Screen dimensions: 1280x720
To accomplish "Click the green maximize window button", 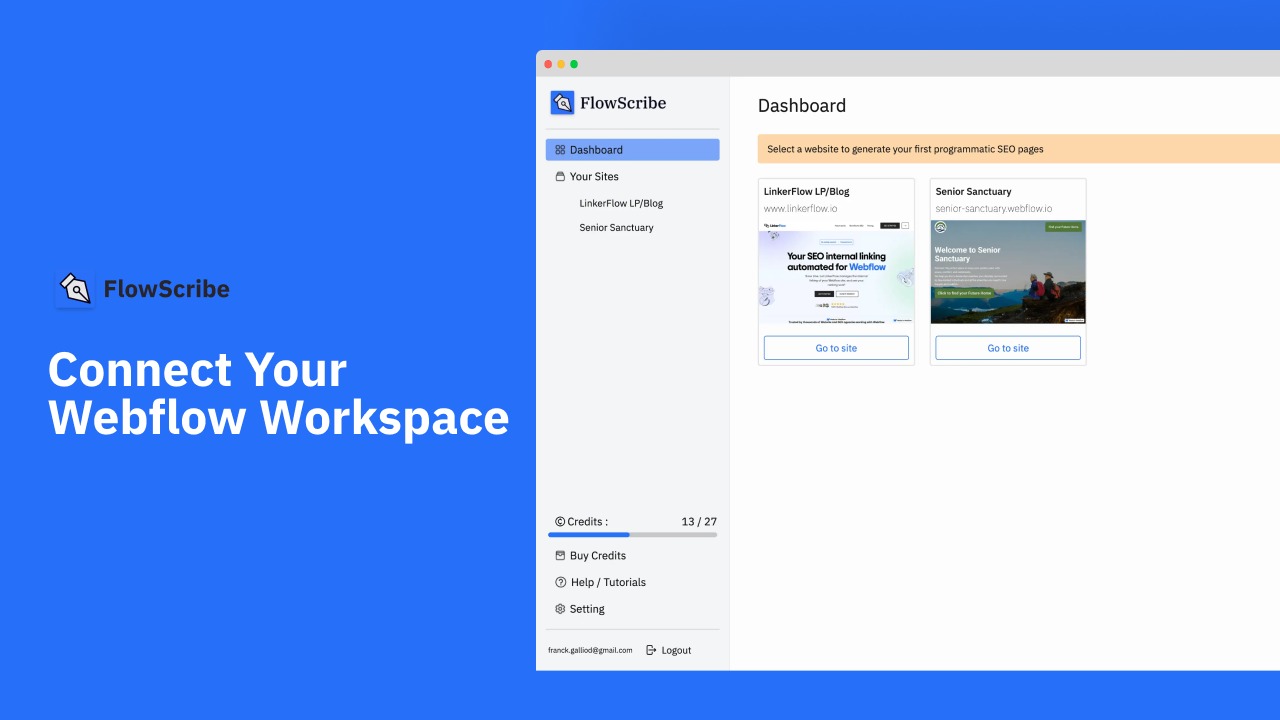I will pos(574,64).
